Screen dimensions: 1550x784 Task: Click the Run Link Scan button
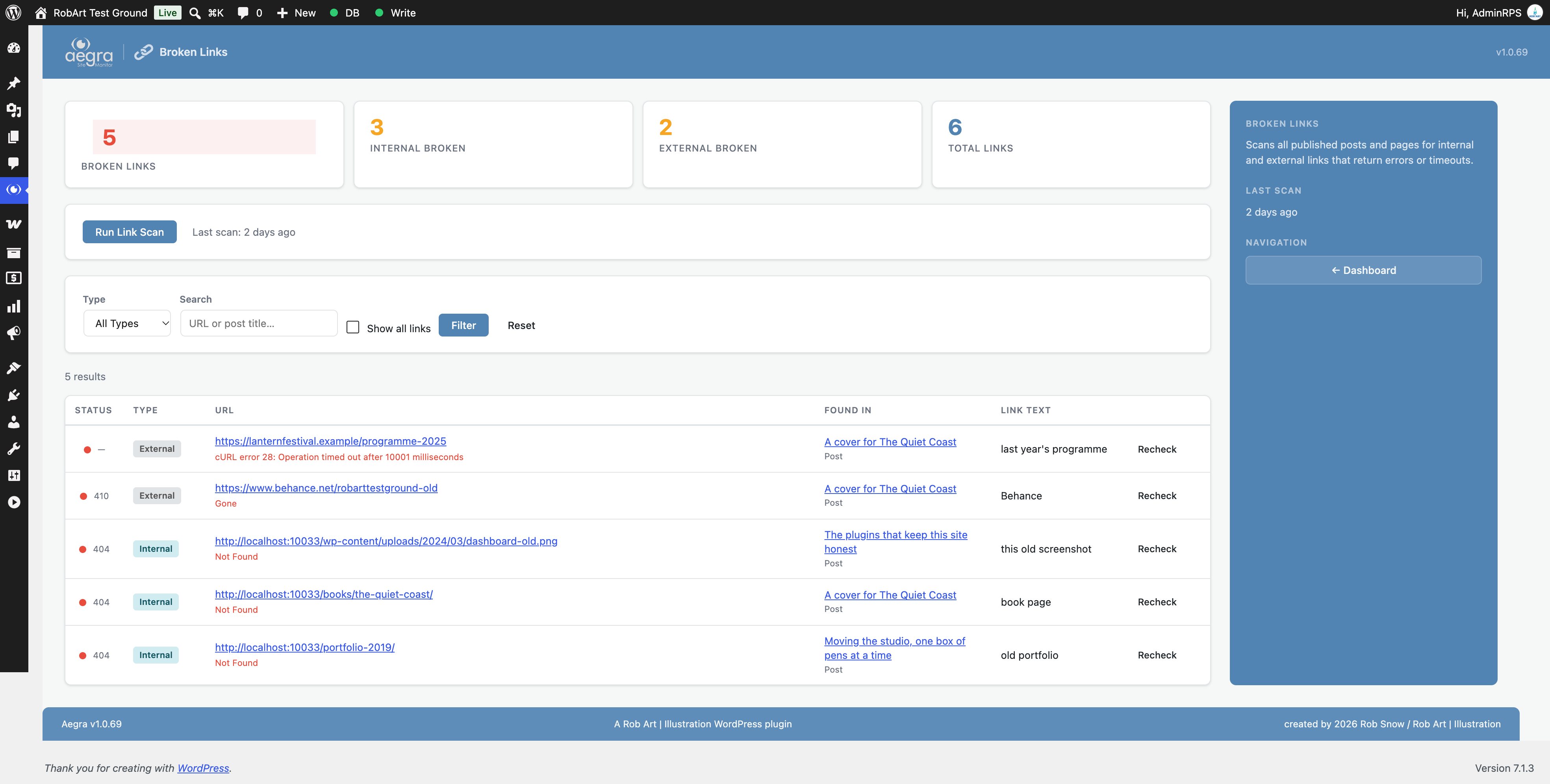coord(130,232)
